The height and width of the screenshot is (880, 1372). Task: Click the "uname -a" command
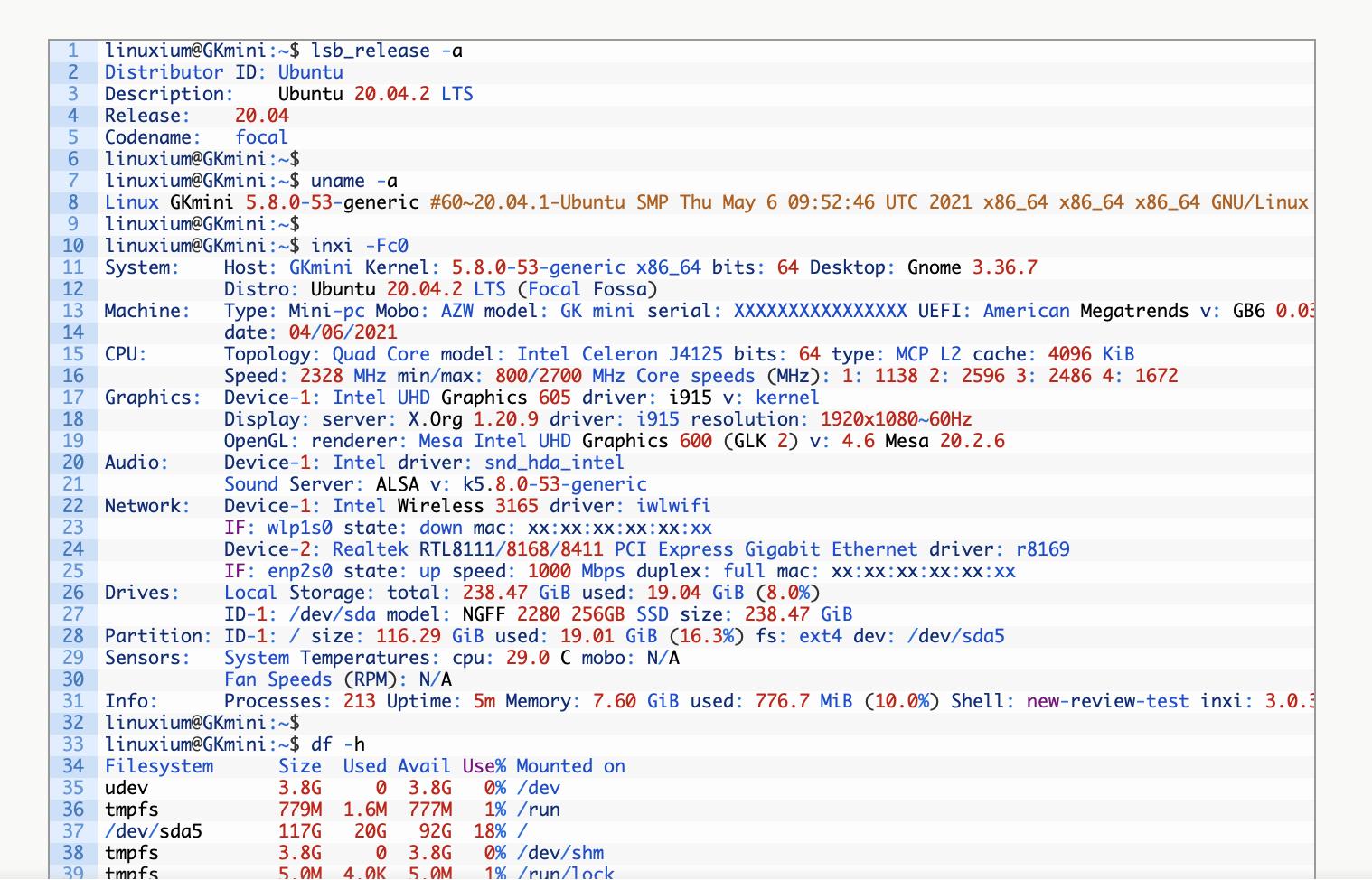(x=354, y=181)
